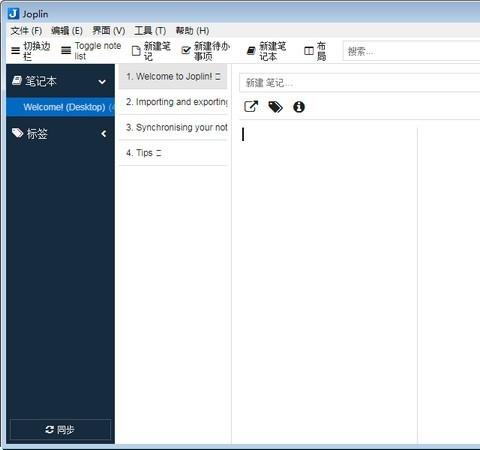480x450 pixels.
Task: Open note 1. Welcome to Joplin!
Action: [x=173, y=76]
